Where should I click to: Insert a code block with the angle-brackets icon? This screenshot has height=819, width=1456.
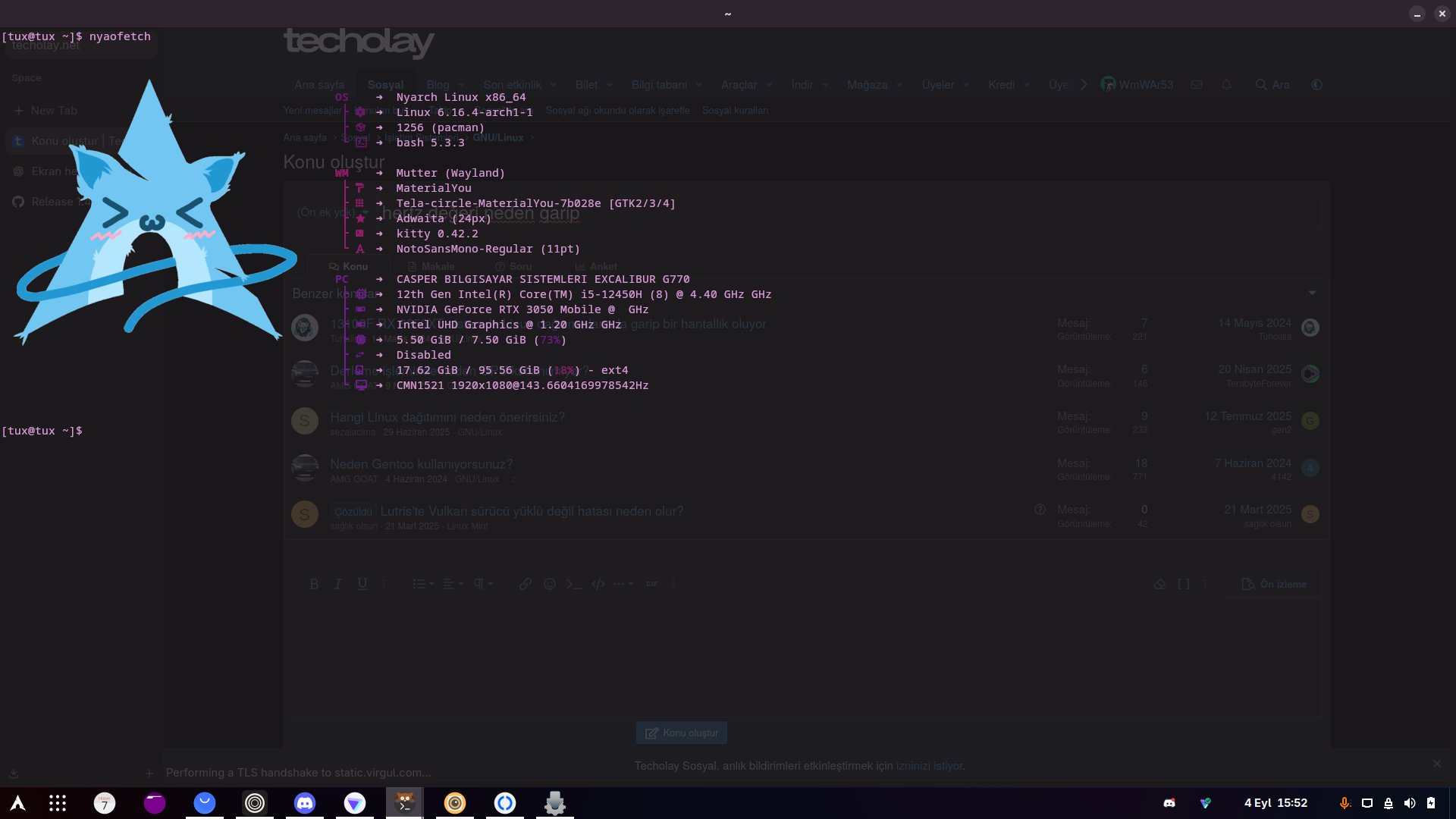click(598, 584)
